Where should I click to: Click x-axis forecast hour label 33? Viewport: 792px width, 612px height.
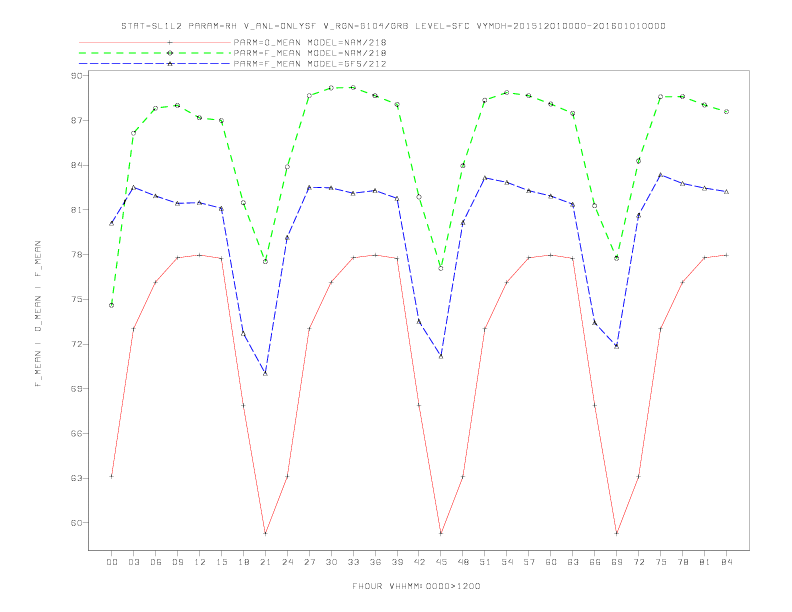point(353,562)
